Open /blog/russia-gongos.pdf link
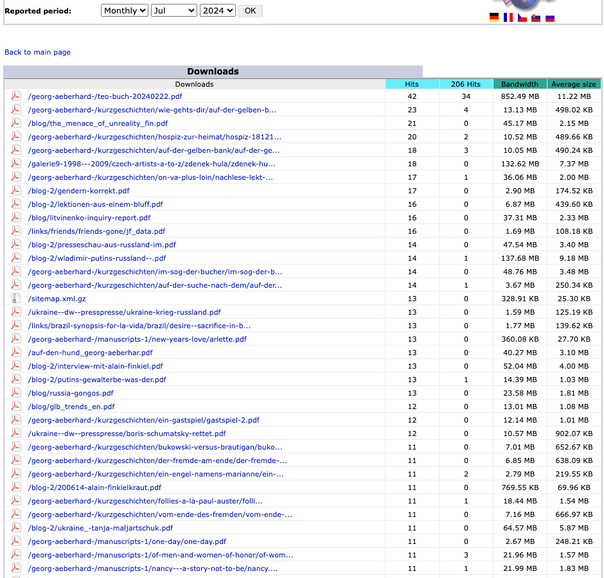604x578 pixels. click(70, 393)
